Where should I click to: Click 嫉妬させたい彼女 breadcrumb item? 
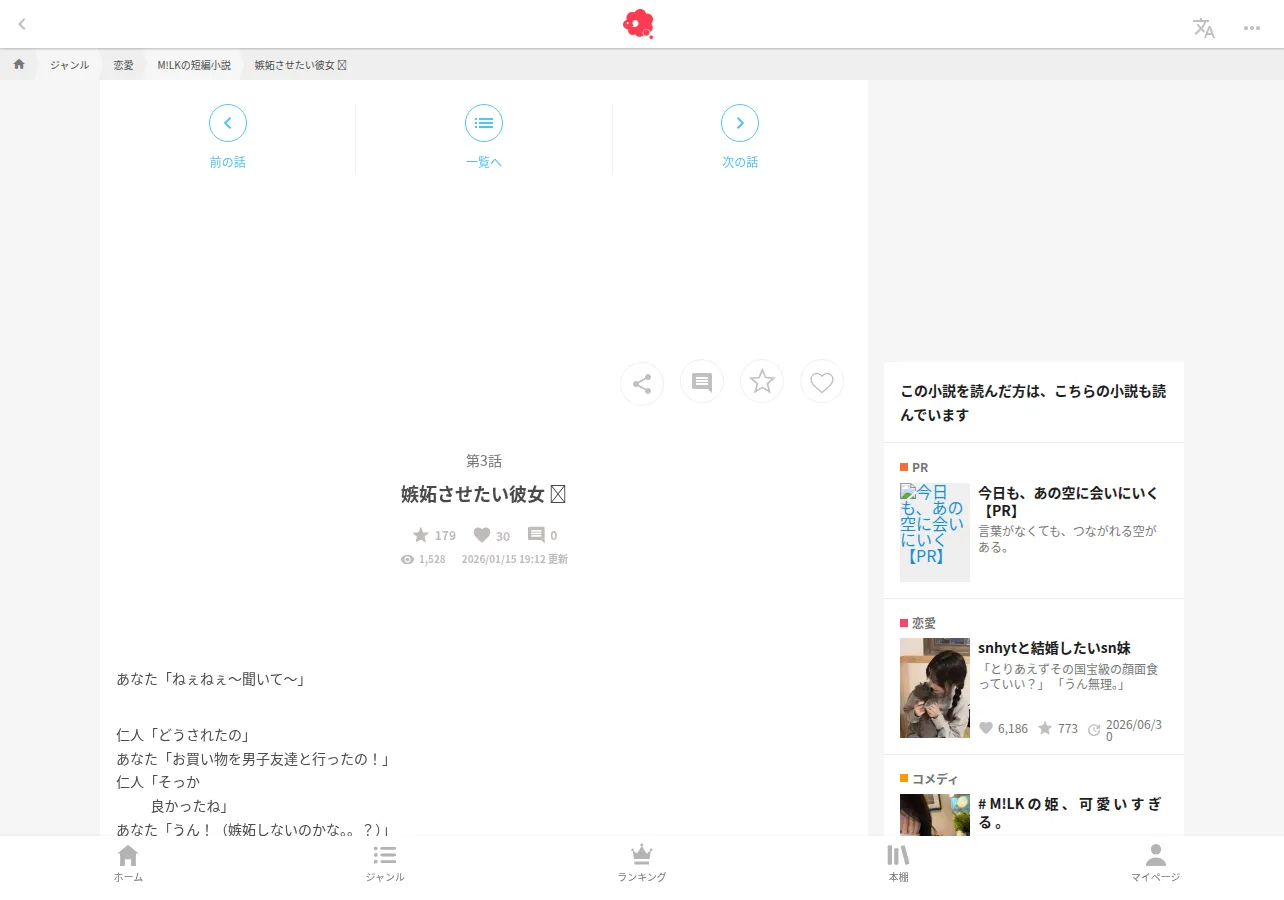(300, 65)
